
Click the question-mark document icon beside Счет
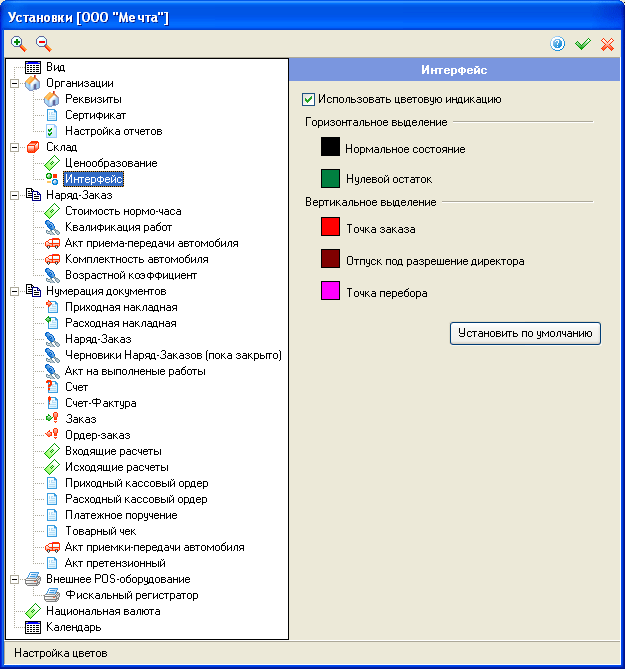tap(52, 387)
